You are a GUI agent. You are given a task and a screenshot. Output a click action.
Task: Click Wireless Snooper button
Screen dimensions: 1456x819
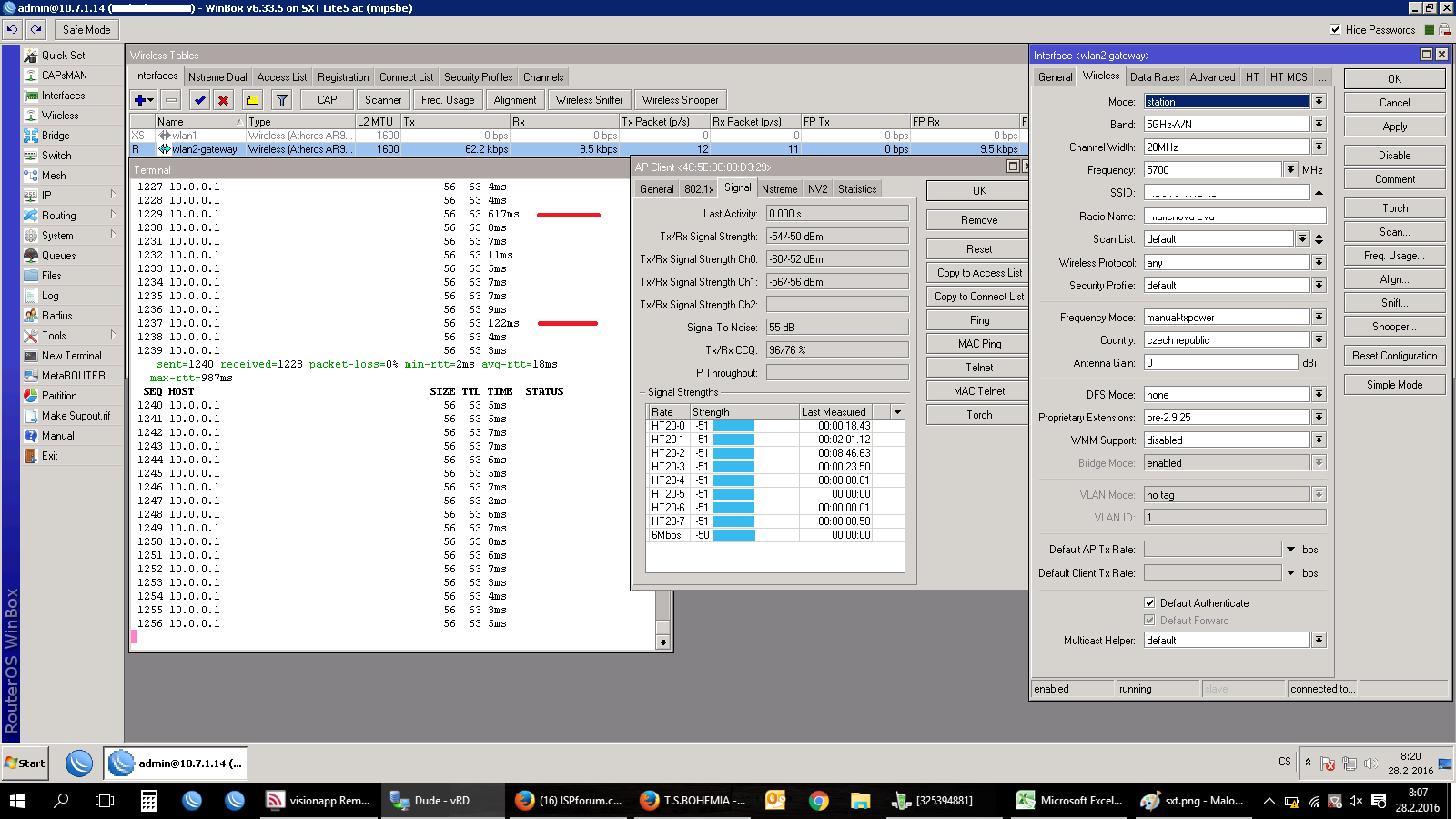click(x=680, y=100)
